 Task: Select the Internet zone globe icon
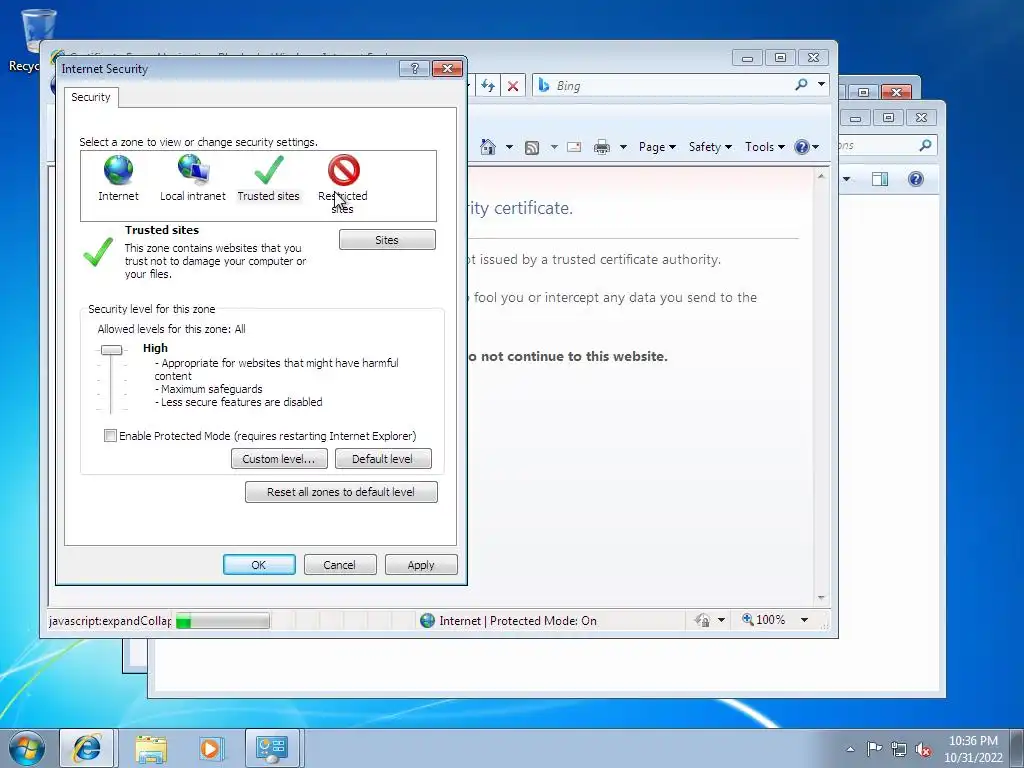click(118, 170)
